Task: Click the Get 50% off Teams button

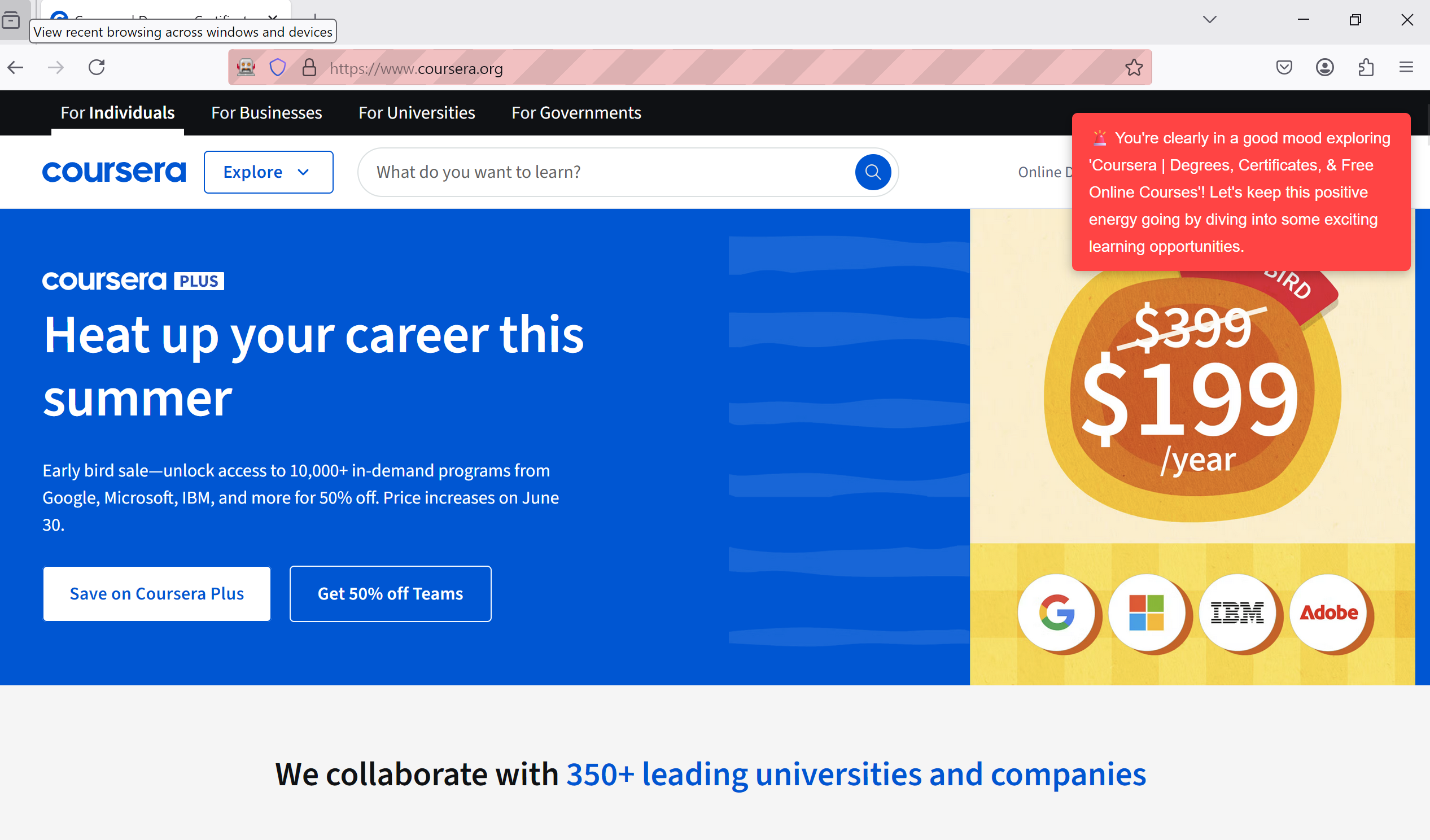Action: coord(390,594)
